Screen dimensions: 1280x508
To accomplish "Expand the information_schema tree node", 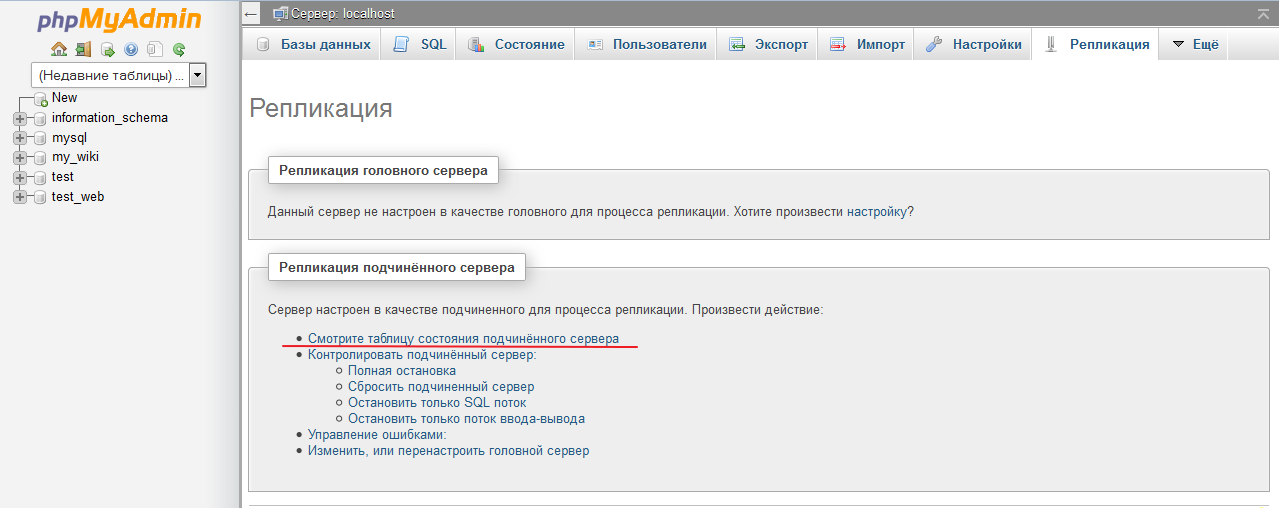I will click(19, 118).
